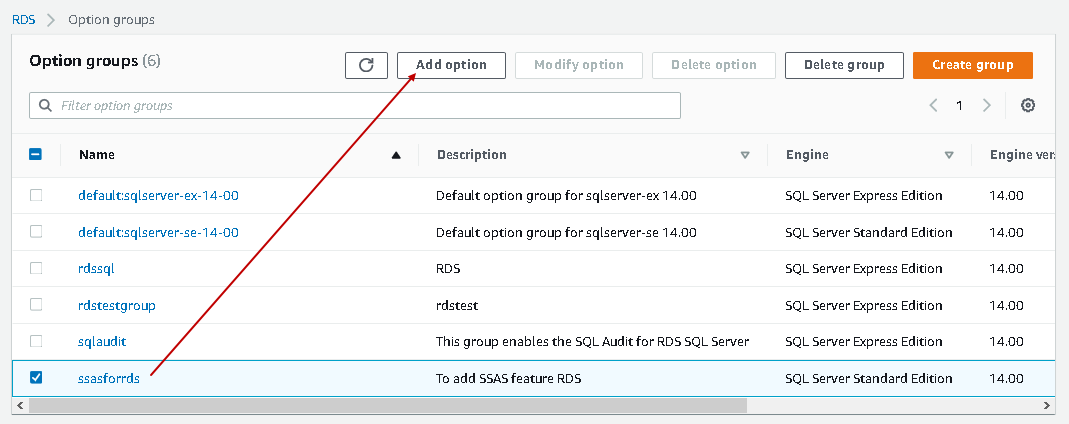Toggle the select-all header checkbox
The width and height of the screenshot is (1069, 424).
(35, 155)
